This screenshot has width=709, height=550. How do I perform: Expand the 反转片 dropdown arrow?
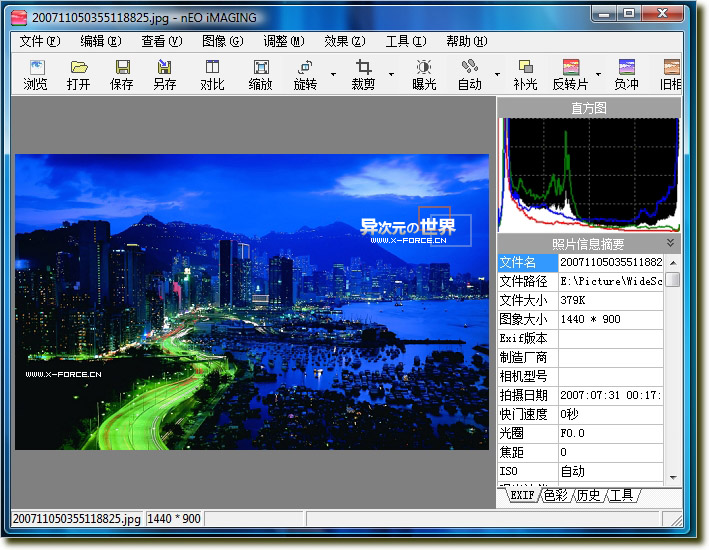pos(598,75)
